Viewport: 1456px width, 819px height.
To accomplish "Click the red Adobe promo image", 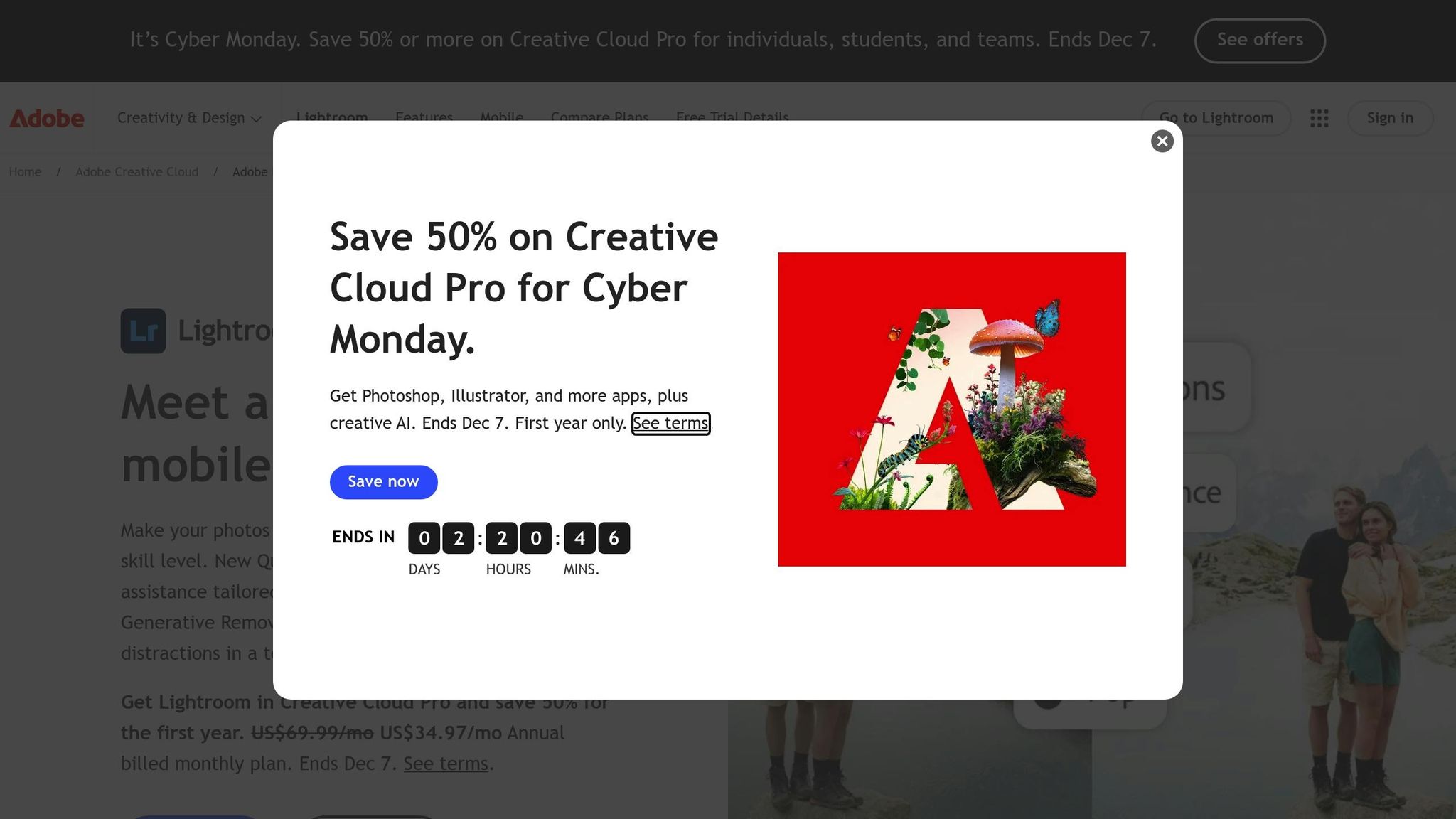I will [951, 409].
